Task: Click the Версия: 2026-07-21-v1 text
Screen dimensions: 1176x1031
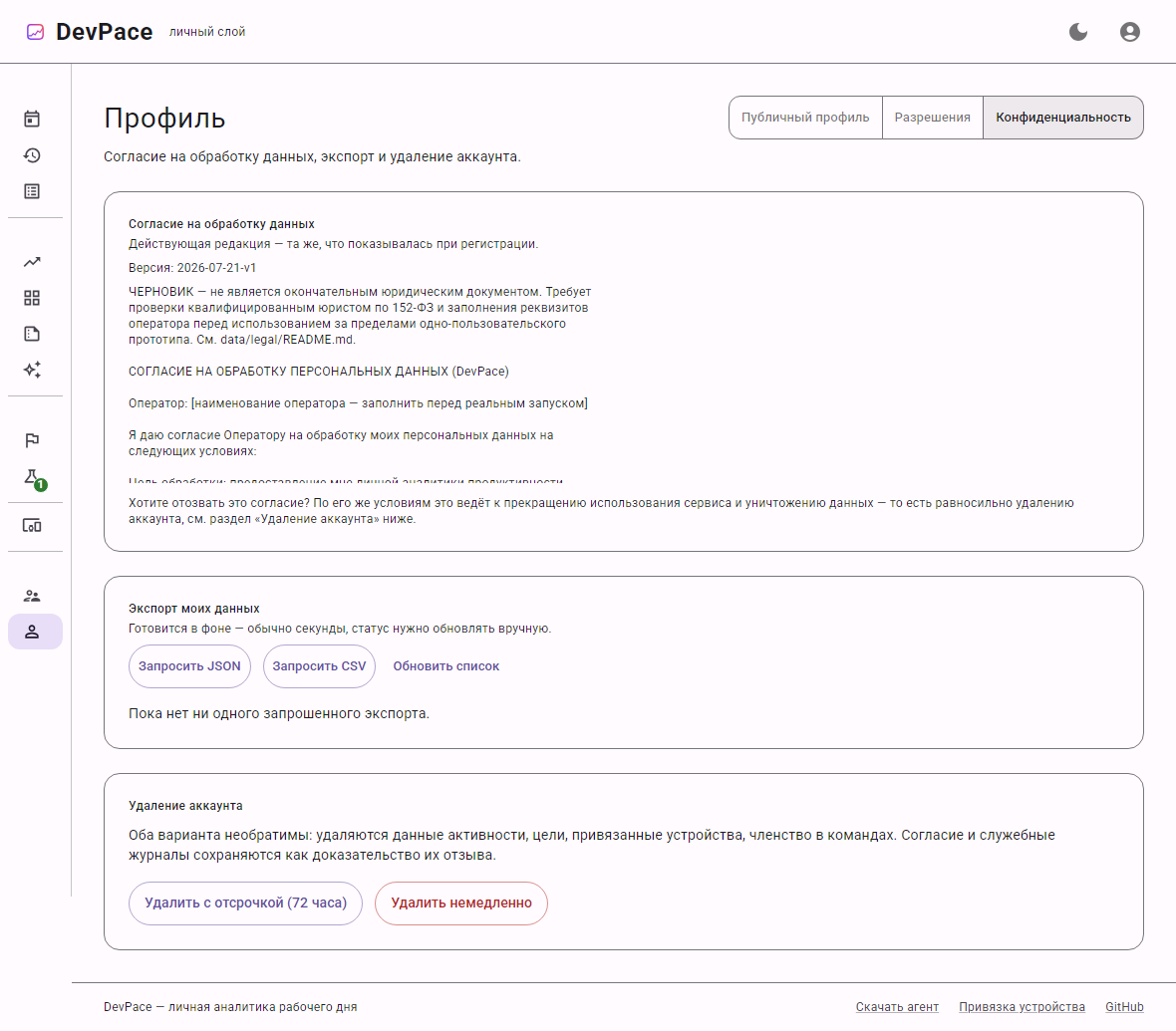Action: (x=192, y=268)
